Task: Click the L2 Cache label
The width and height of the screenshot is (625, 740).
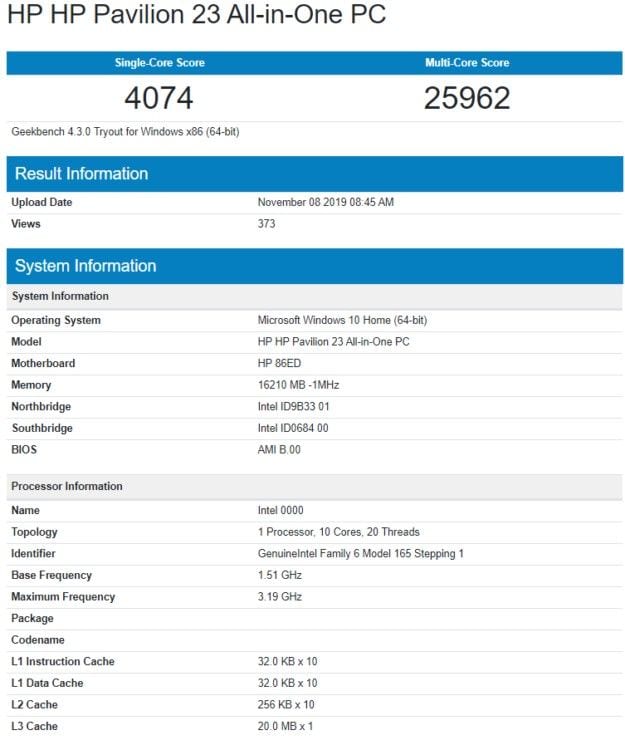Action: (x=34, y=705)
